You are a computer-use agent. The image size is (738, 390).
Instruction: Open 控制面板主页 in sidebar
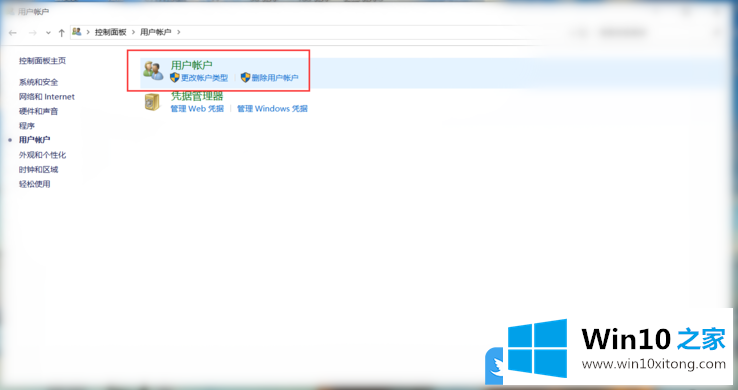(x=42, y=61)
